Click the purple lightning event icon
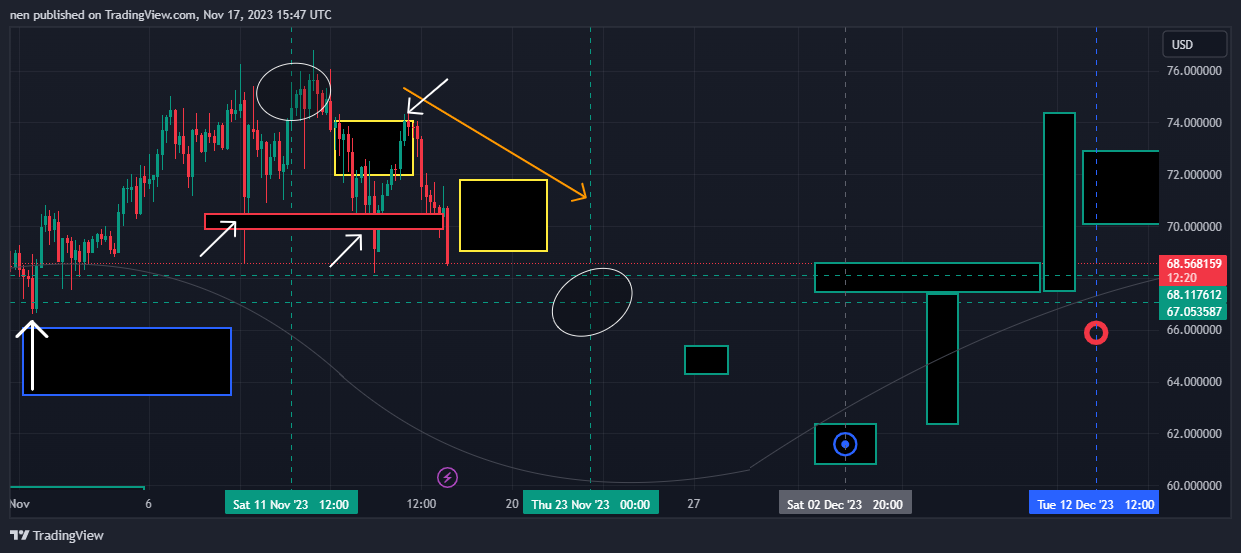 tap(448, 478)
